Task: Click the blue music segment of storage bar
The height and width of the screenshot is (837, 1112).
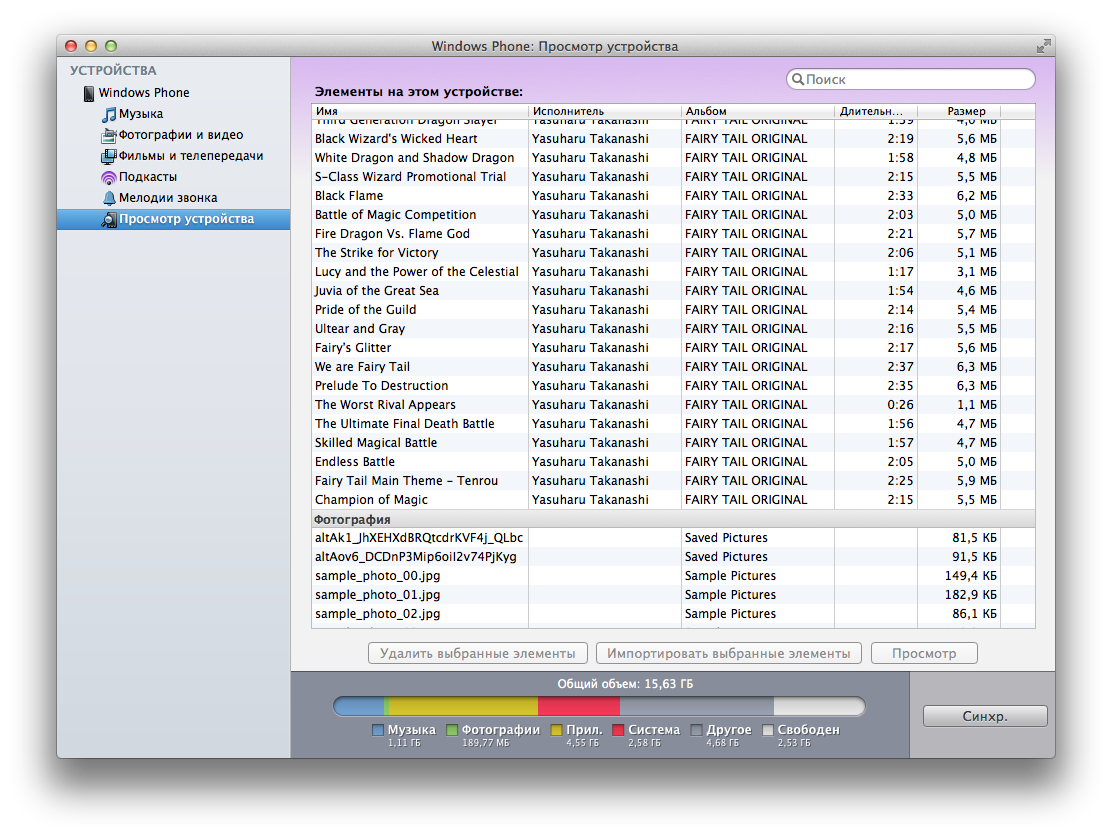Action: tap(359, 706)
